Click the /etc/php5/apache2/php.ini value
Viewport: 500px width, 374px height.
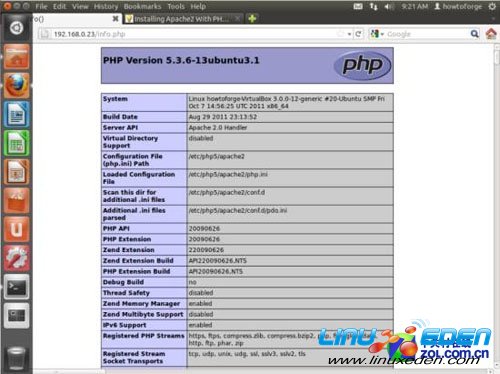[x=228, y=174]
